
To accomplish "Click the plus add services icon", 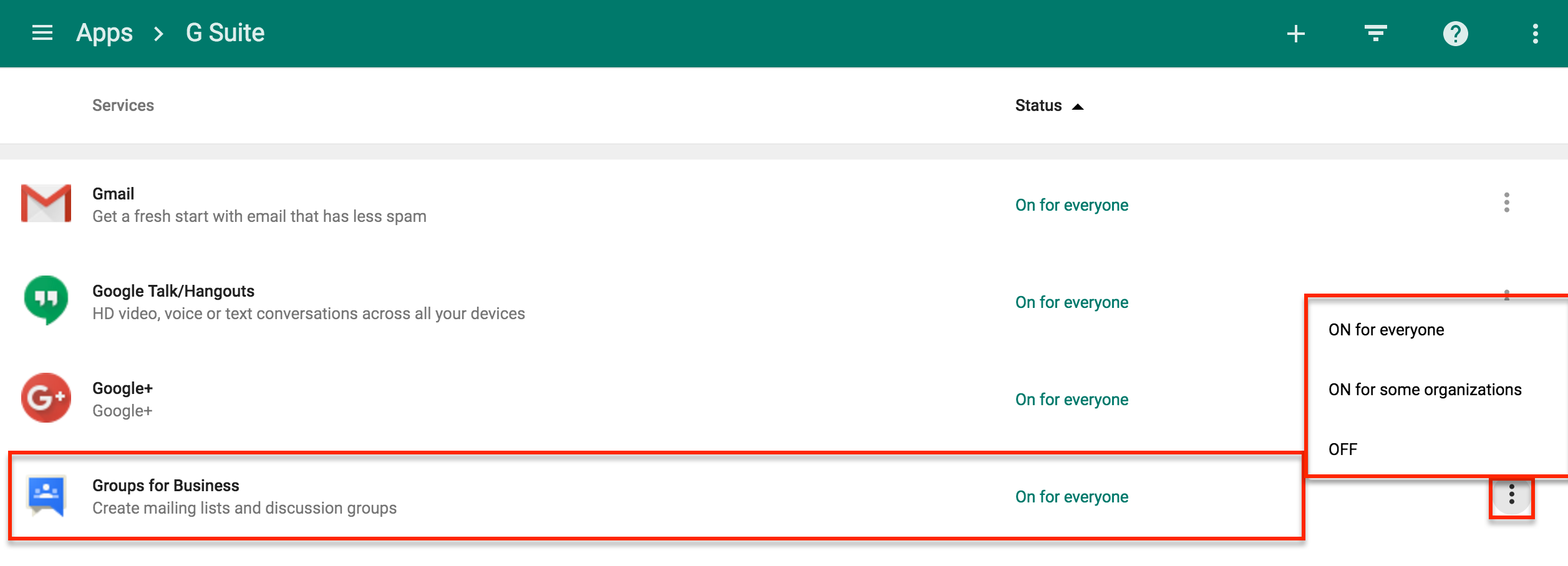I will click(1296, 34).
